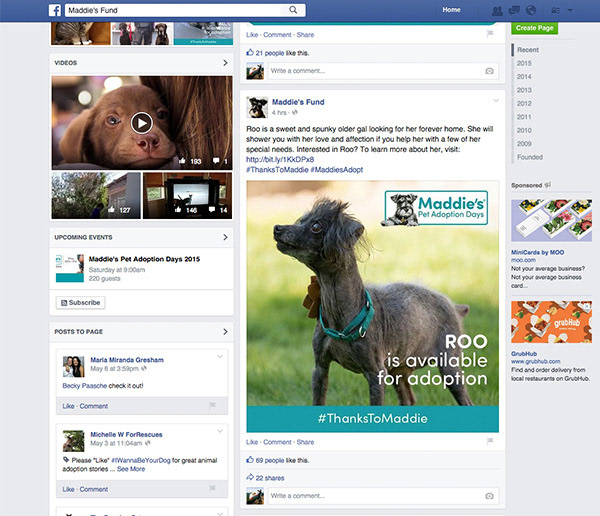Click the Sponsored ads megaphone icon
600x516 pixels.
[x=548, y=185]
